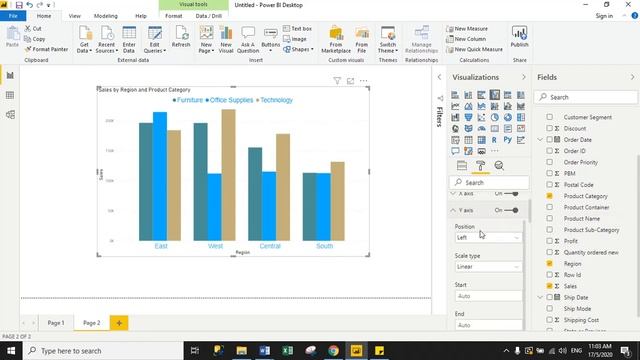This screenshot has width=640, height=360.
Task: Select the clustered column chart visual
Action: [x=495, y=95]
